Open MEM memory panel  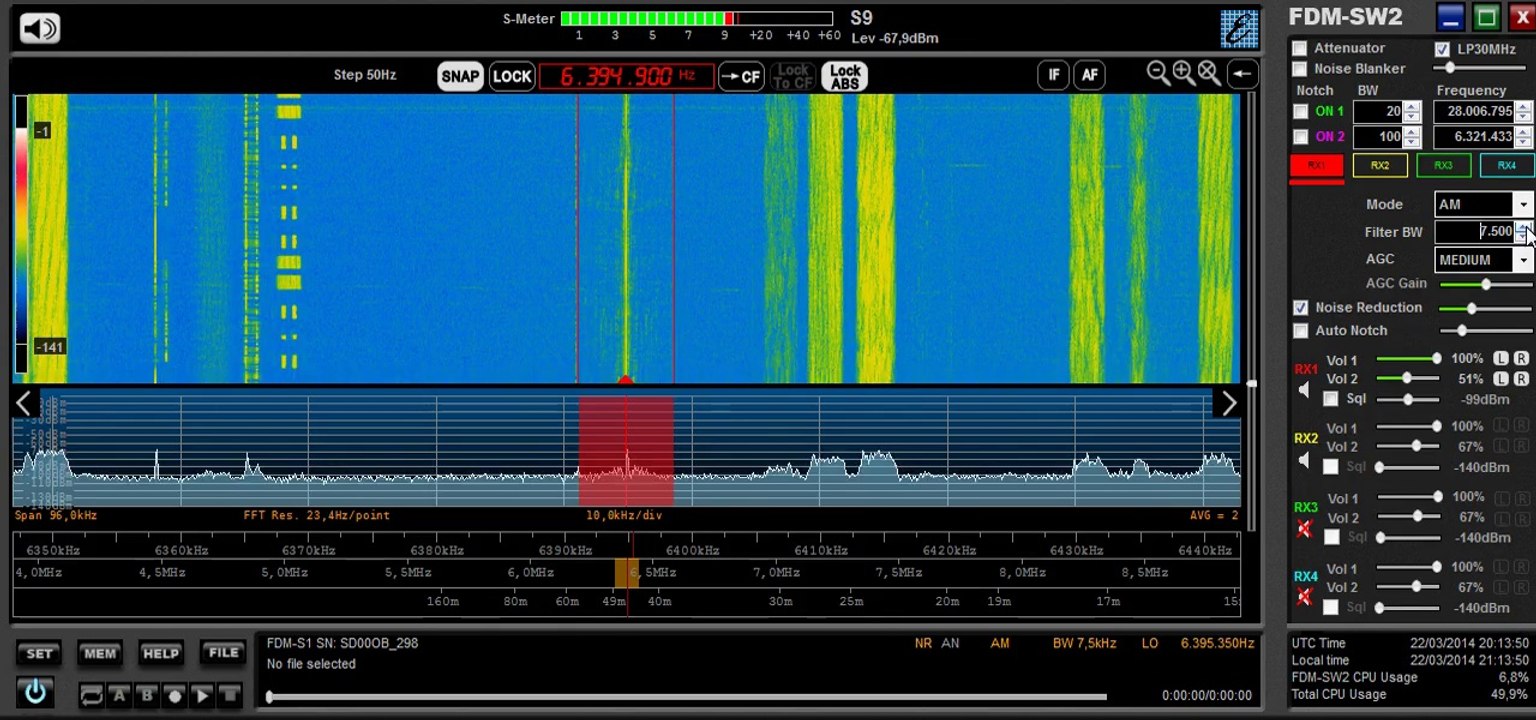click(x=100, y=654)
